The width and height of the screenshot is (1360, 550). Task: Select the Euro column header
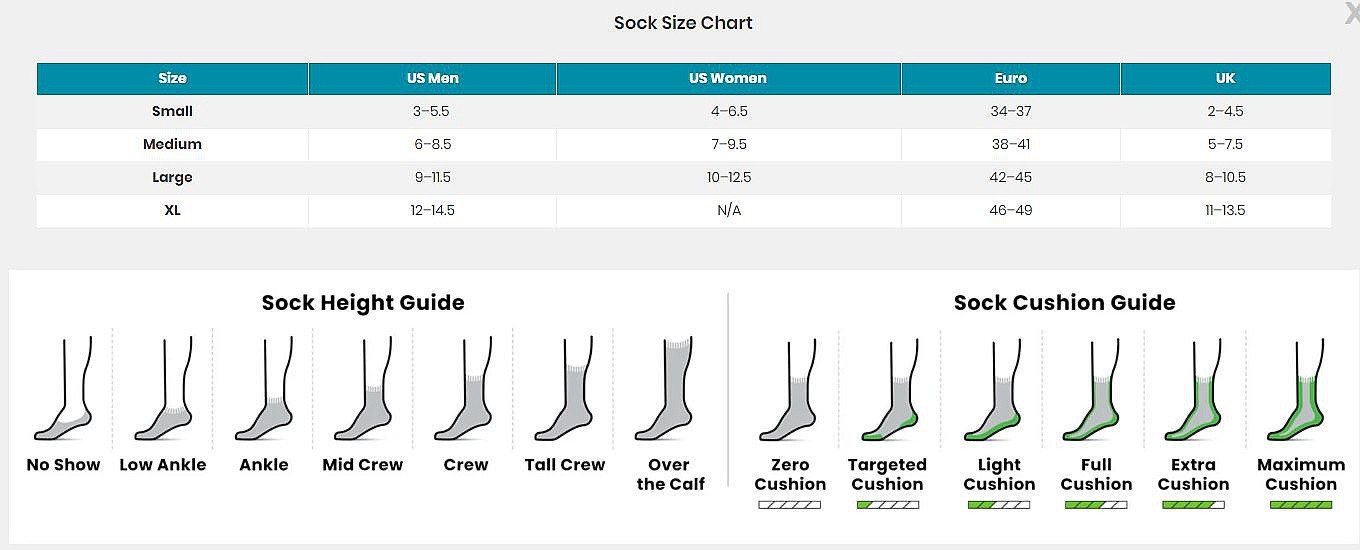click(x=1011, y=78)
